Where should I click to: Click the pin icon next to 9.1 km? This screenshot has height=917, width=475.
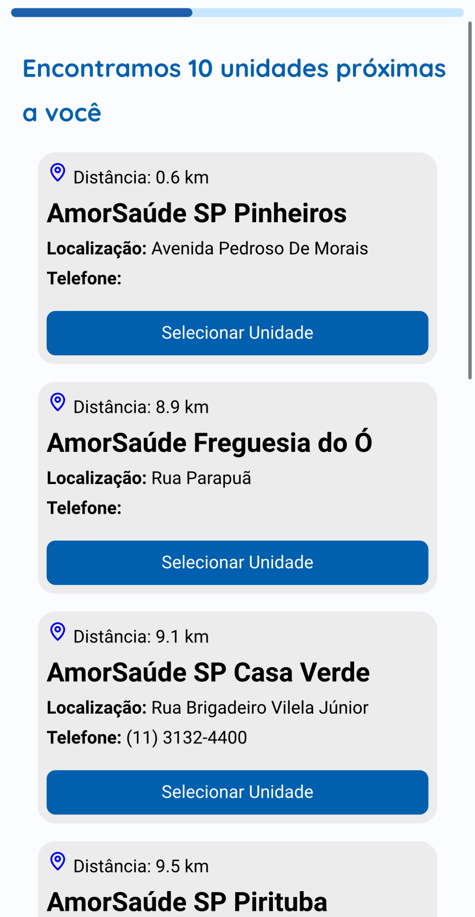coord(57,632)
